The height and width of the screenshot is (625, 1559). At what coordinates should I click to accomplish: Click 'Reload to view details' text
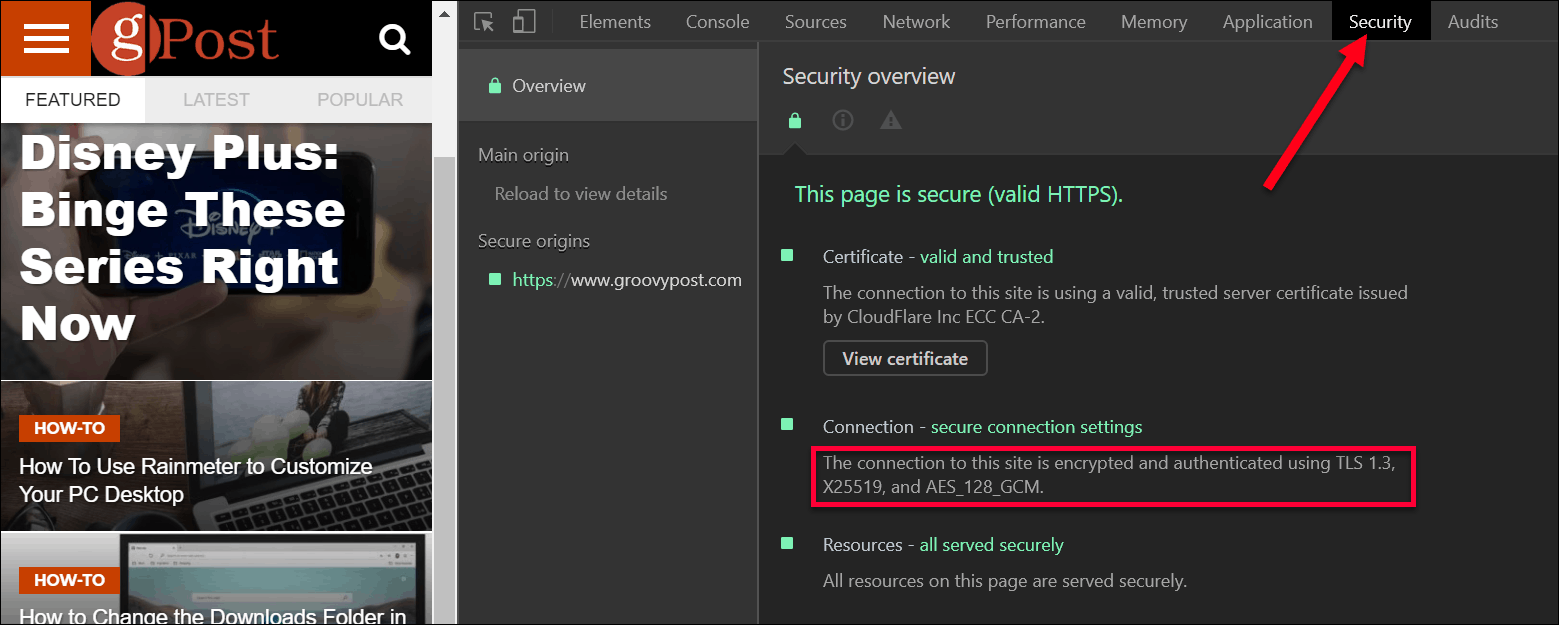click(x=581, y=194)
